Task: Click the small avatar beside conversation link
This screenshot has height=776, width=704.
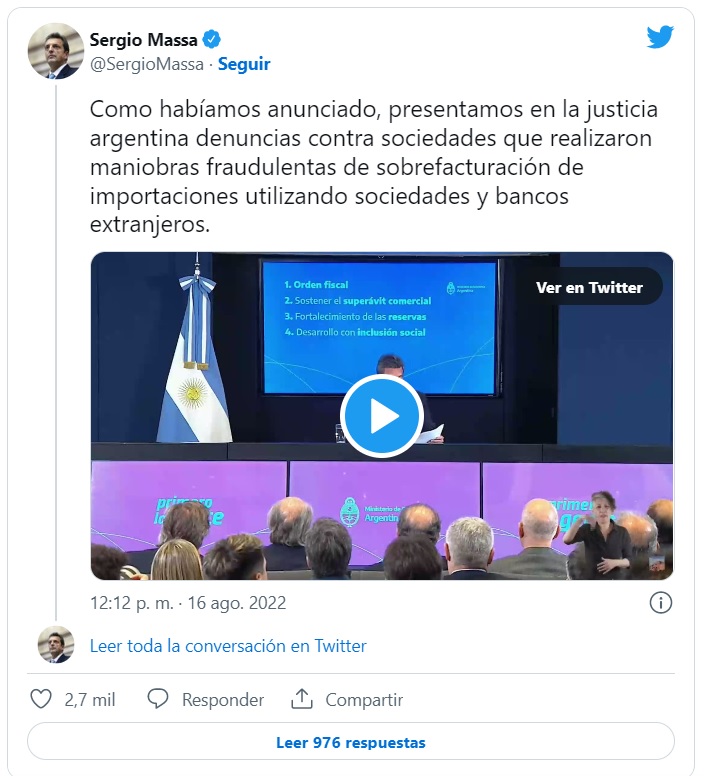Action: coord(56,645)
